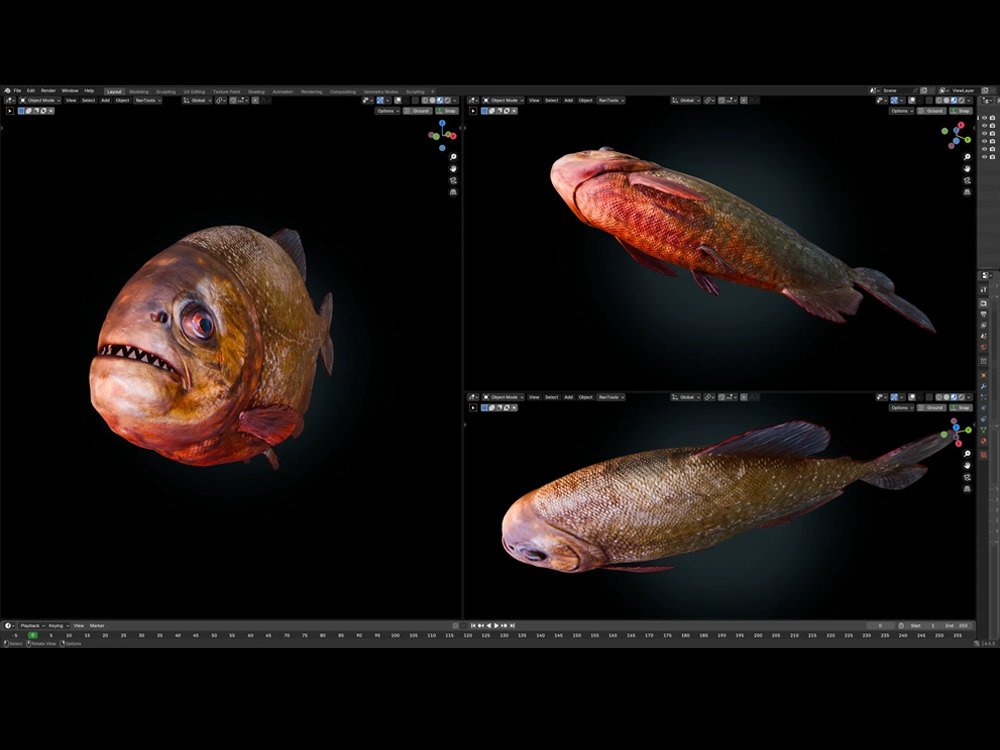Select solid shading in left viewport
Image resolution: width=1000 pixels, height=750 pixels.
[432, 100]
